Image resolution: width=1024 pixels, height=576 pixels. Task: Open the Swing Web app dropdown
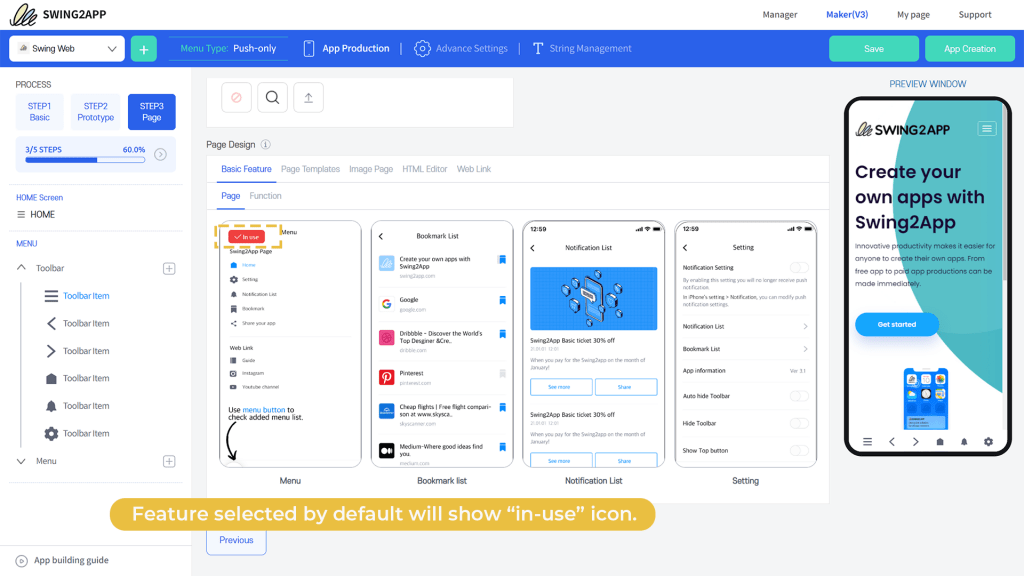pos(67,49)
